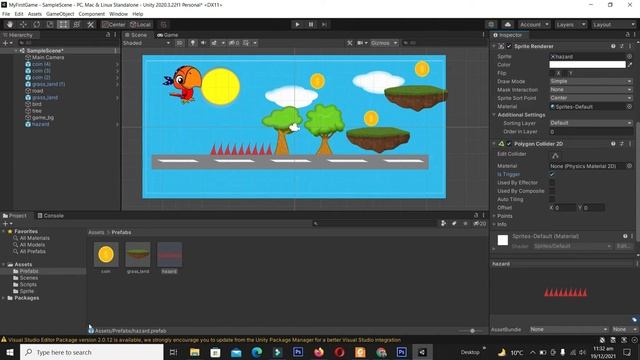Screen dimensions: 640x360
Task: Collapse the SampleScene tree arrow
Action: [16, 51]
